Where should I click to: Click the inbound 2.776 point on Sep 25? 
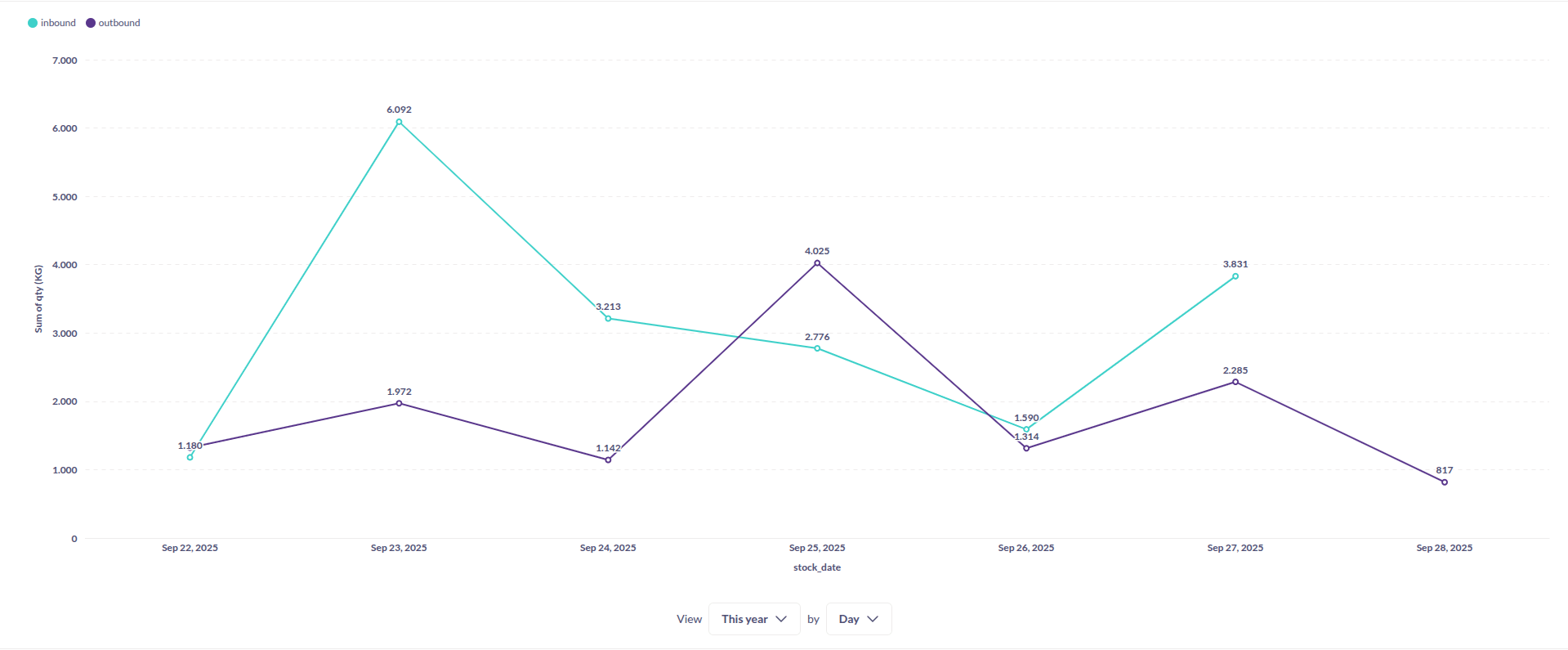817,348
